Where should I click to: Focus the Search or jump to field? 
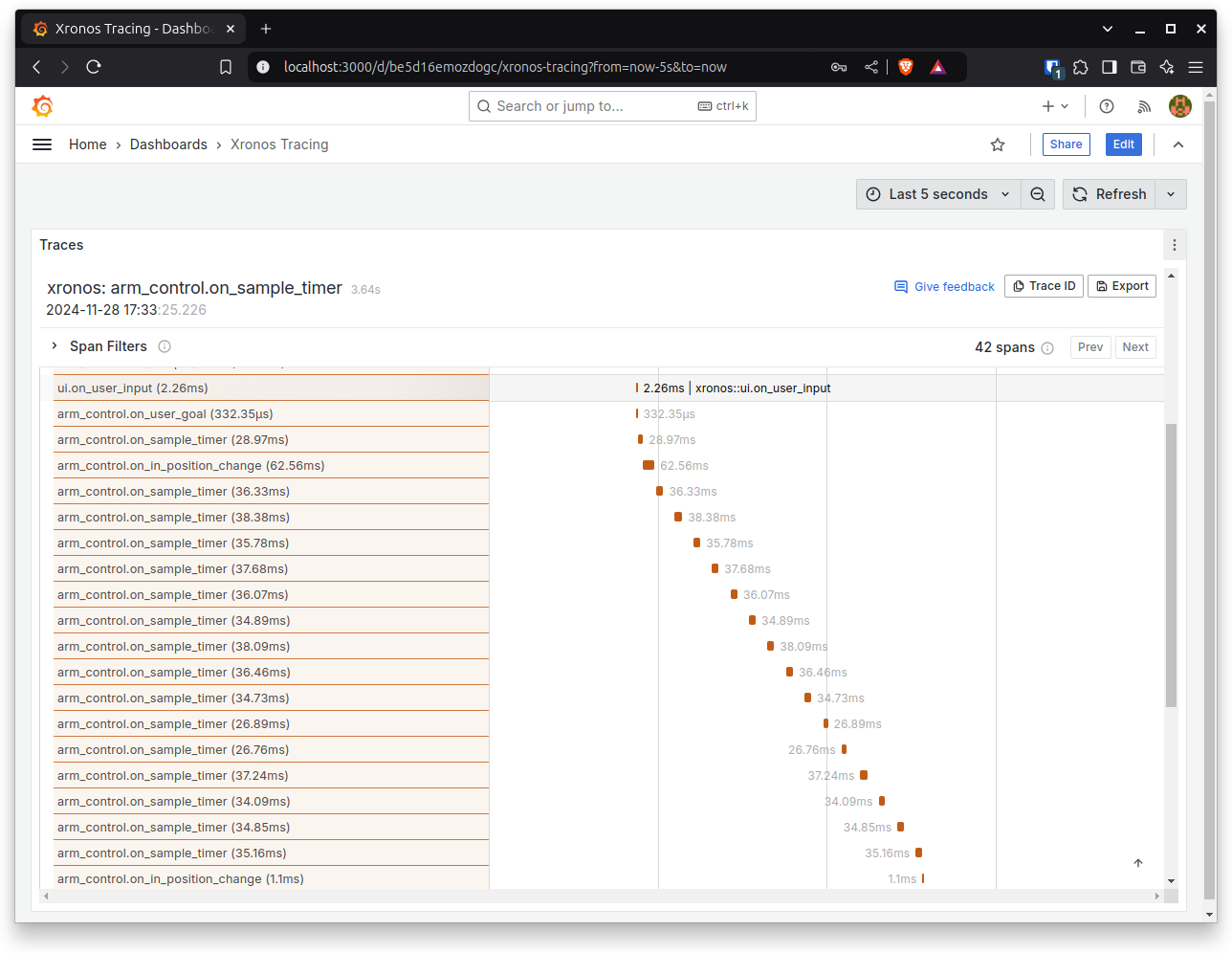tap(612, 106)
